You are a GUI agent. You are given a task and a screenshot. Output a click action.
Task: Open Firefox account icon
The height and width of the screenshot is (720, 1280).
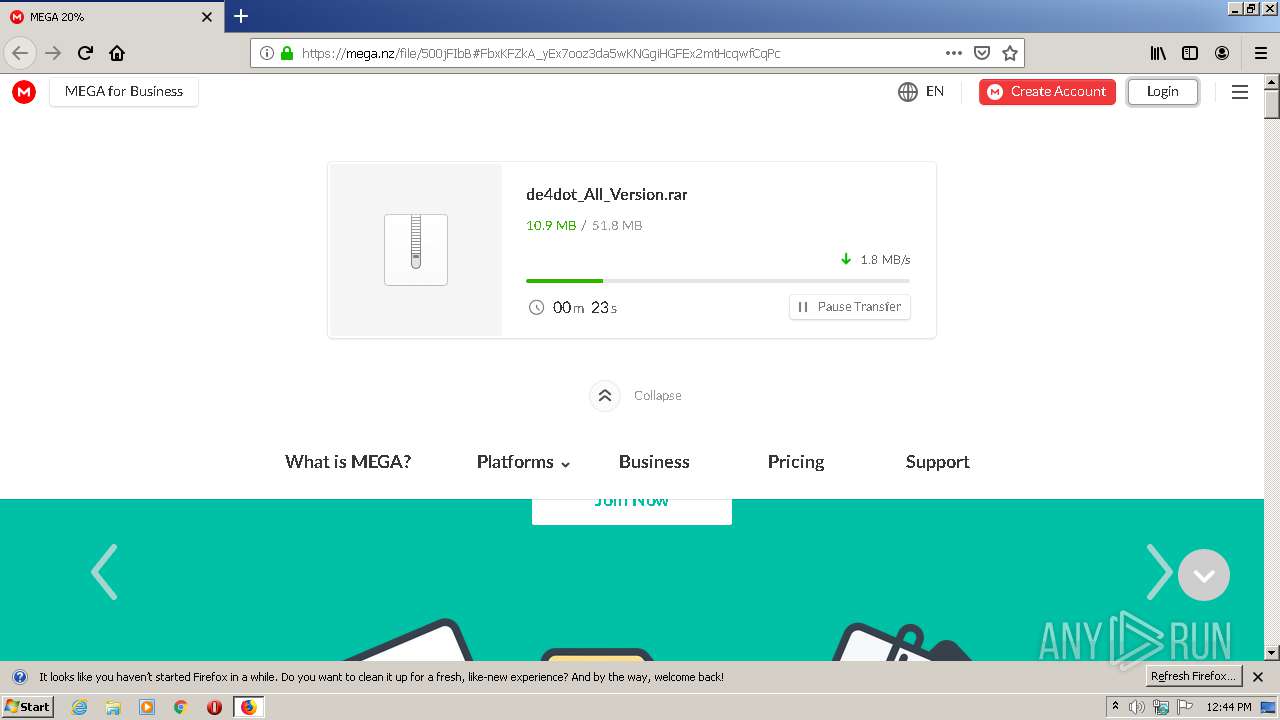click(x=1222, y=53)
